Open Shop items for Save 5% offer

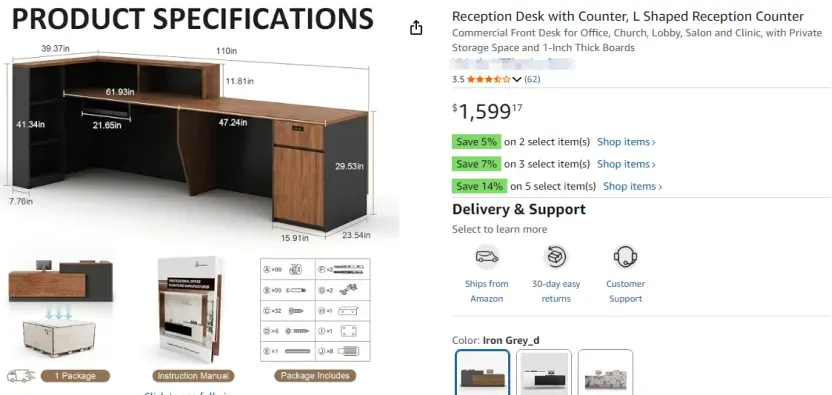point(626,142)
